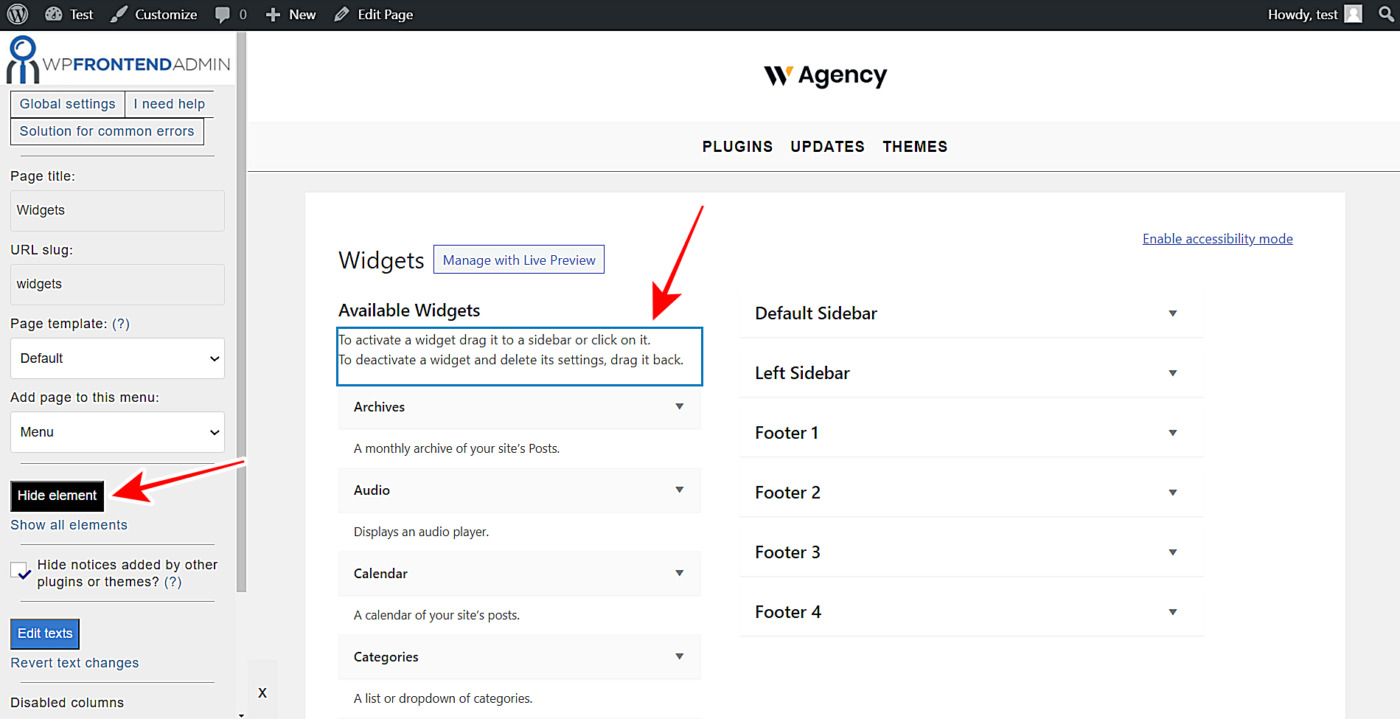Go to the THEMES menu item
The width and height of the screenshot is (1400, 719).
point(914,146)
